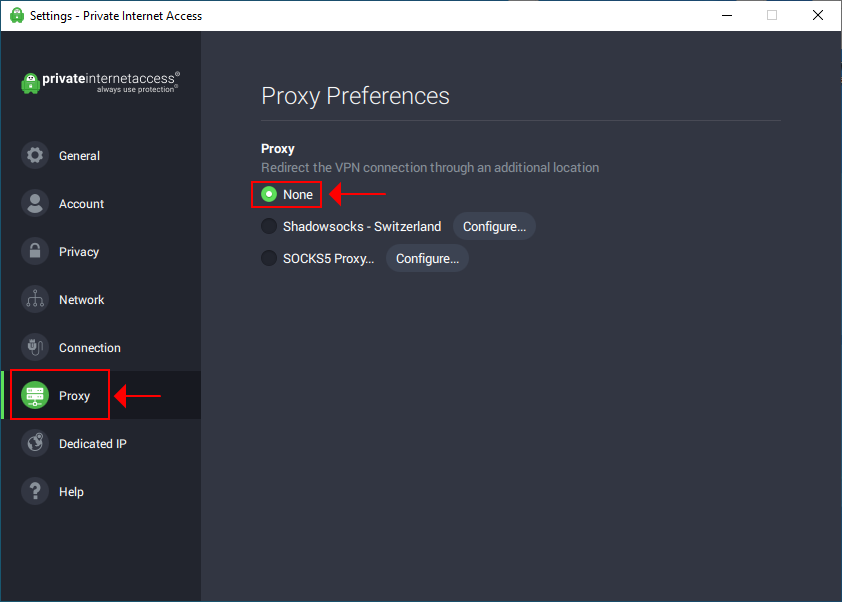This screenshot has height=602, width=842.
Task: Click the Private Internet Access logo
Action: tap(100, 82)
